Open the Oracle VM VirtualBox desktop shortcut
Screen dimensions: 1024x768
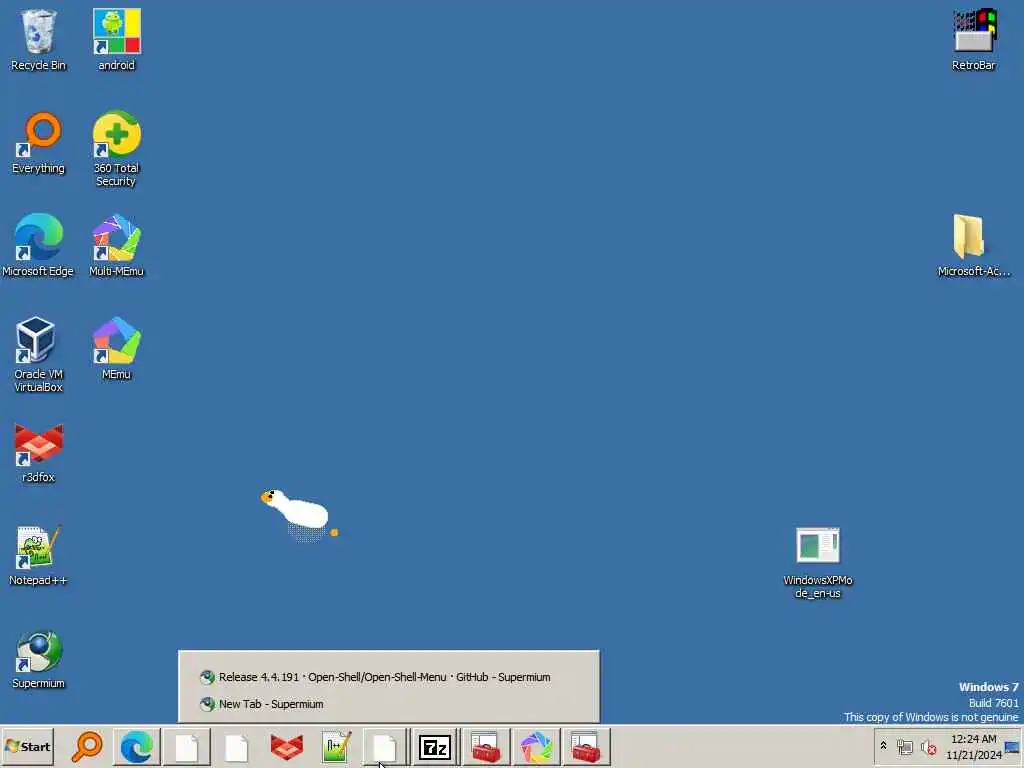(x=38, y=355)
